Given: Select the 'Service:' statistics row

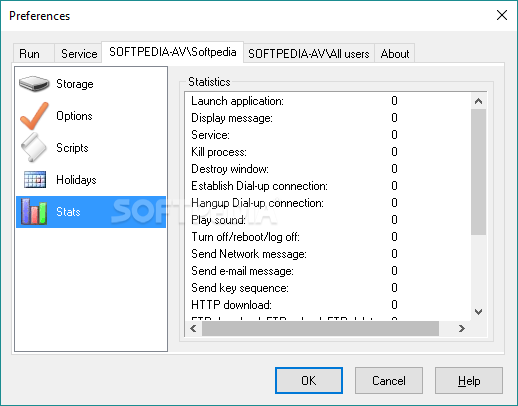Looking at the screenshot, I should coord(328,135).
